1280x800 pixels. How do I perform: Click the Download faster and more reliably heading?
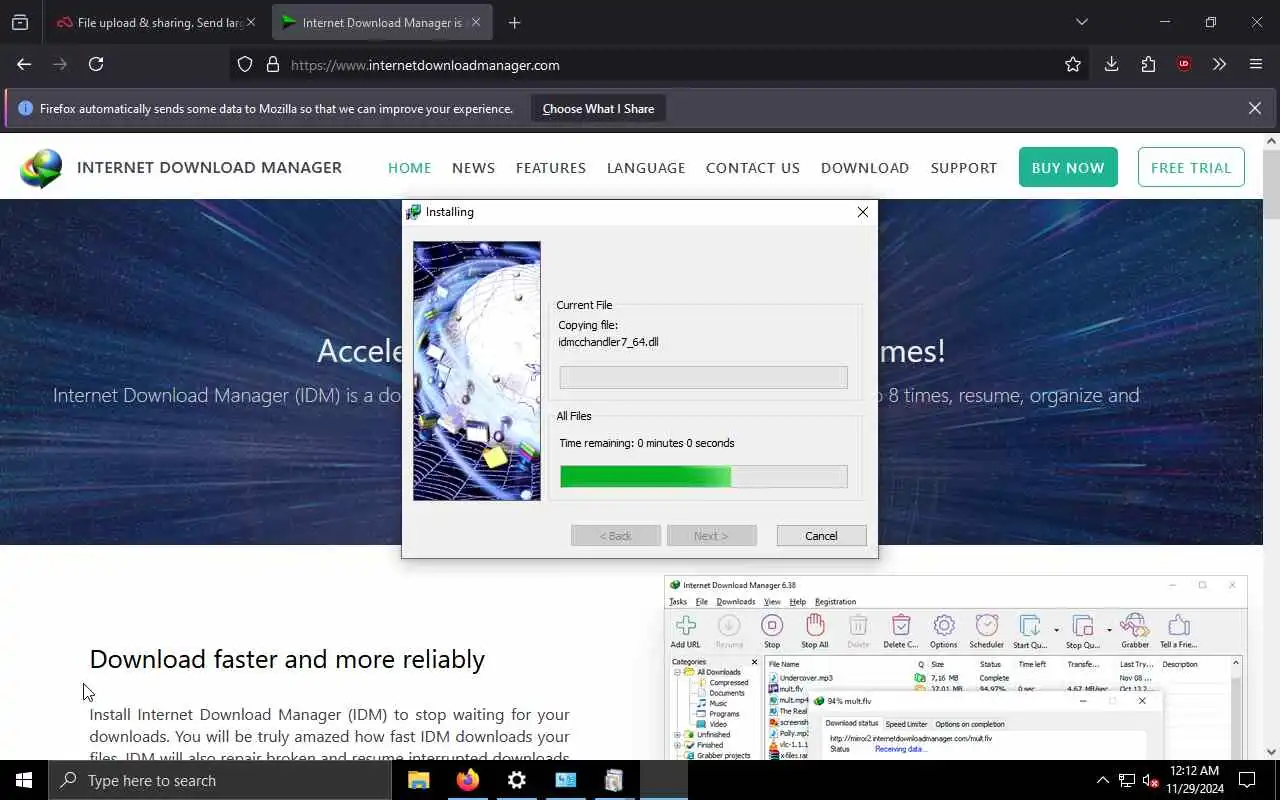tap(287, 659)
